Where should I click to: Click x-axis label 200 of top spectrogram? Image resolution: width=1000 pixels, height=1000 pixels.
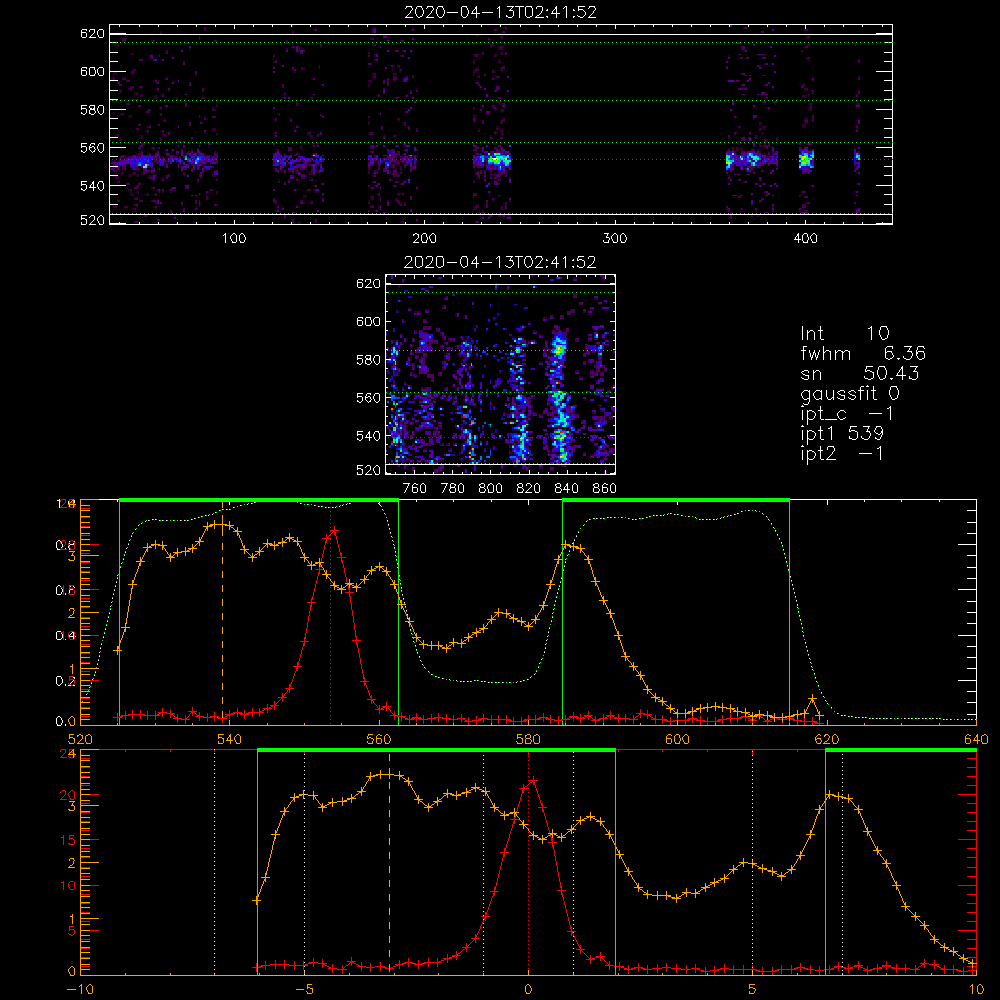click(424, 239)
